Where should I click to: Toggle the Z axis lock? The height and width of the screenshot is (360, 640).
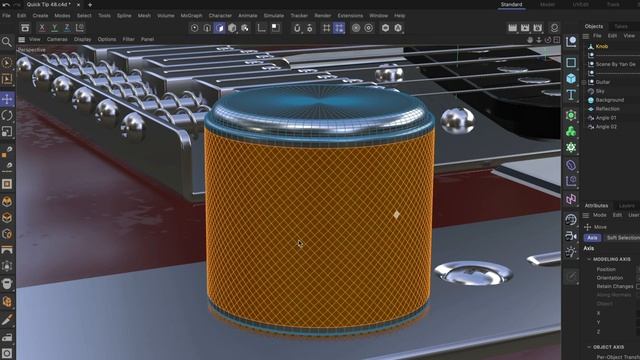(x=67, y=28)
